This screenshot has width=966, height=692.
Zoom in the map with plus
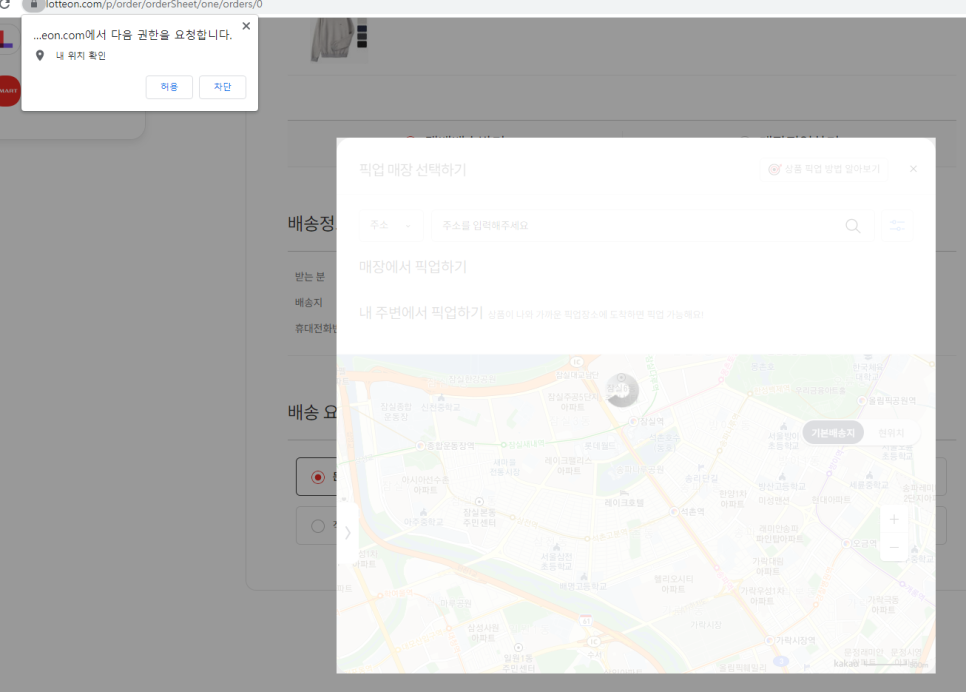(894, 519)
